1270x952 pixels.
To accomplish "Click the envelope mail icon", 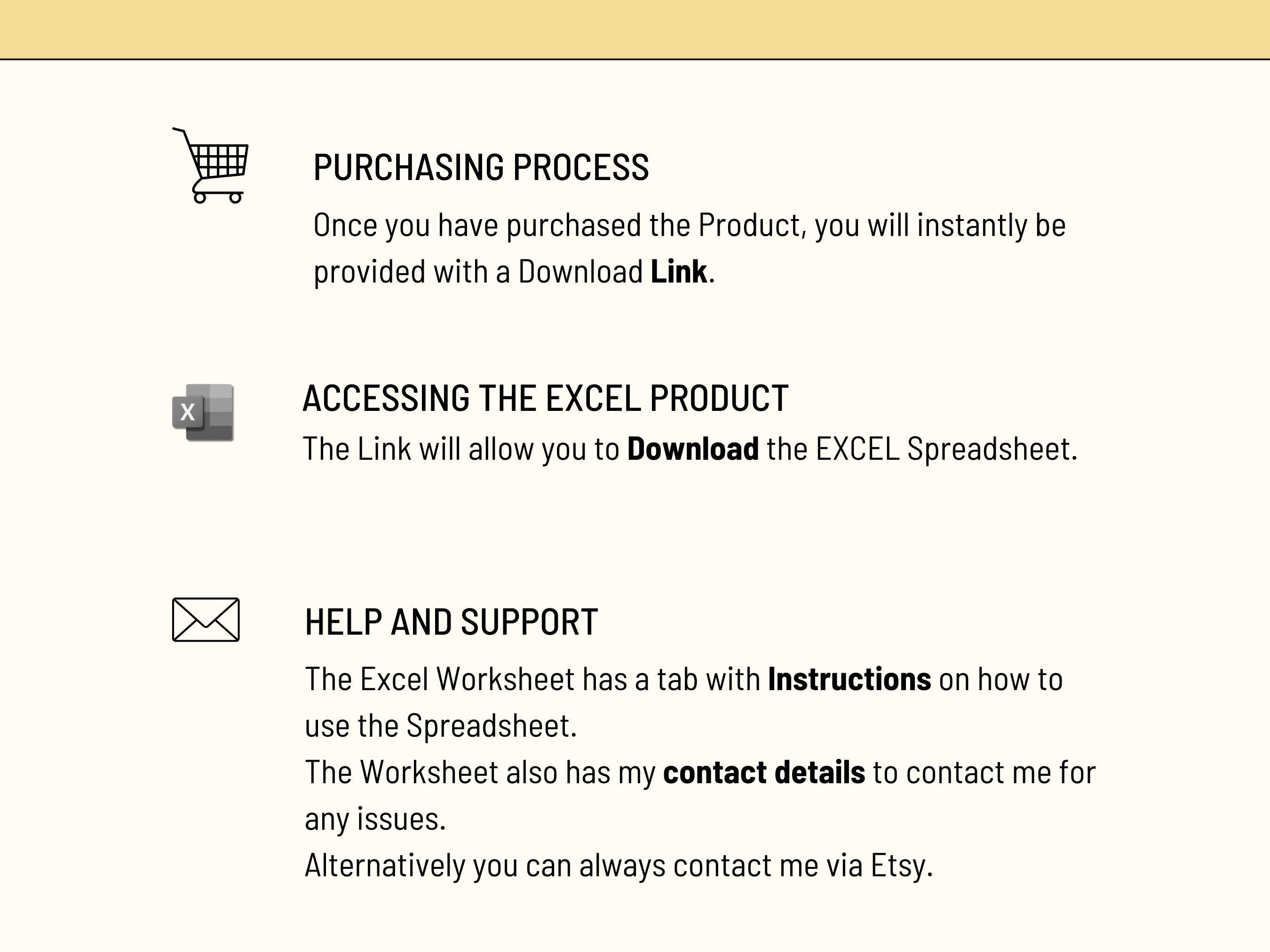I will pos(206,620).
